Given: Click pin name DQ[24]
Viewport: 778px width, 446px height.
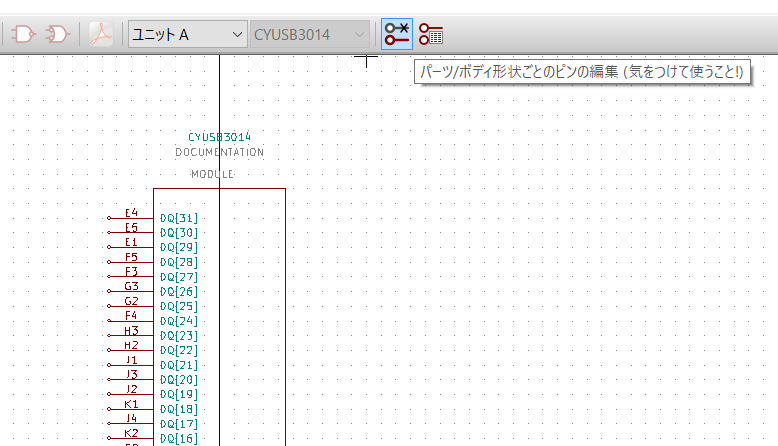Looking at the screenshot, I should (179, 321).
